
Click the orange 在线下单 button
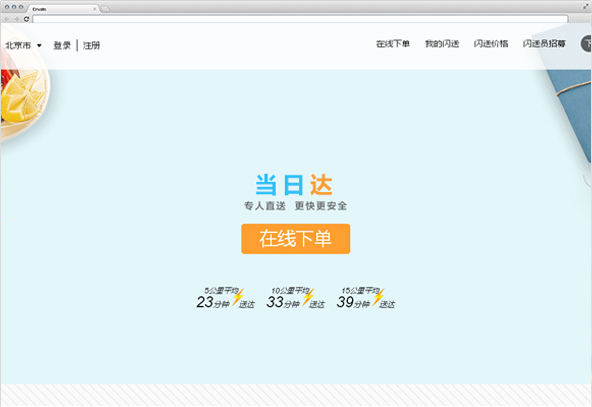coord(296,239)
